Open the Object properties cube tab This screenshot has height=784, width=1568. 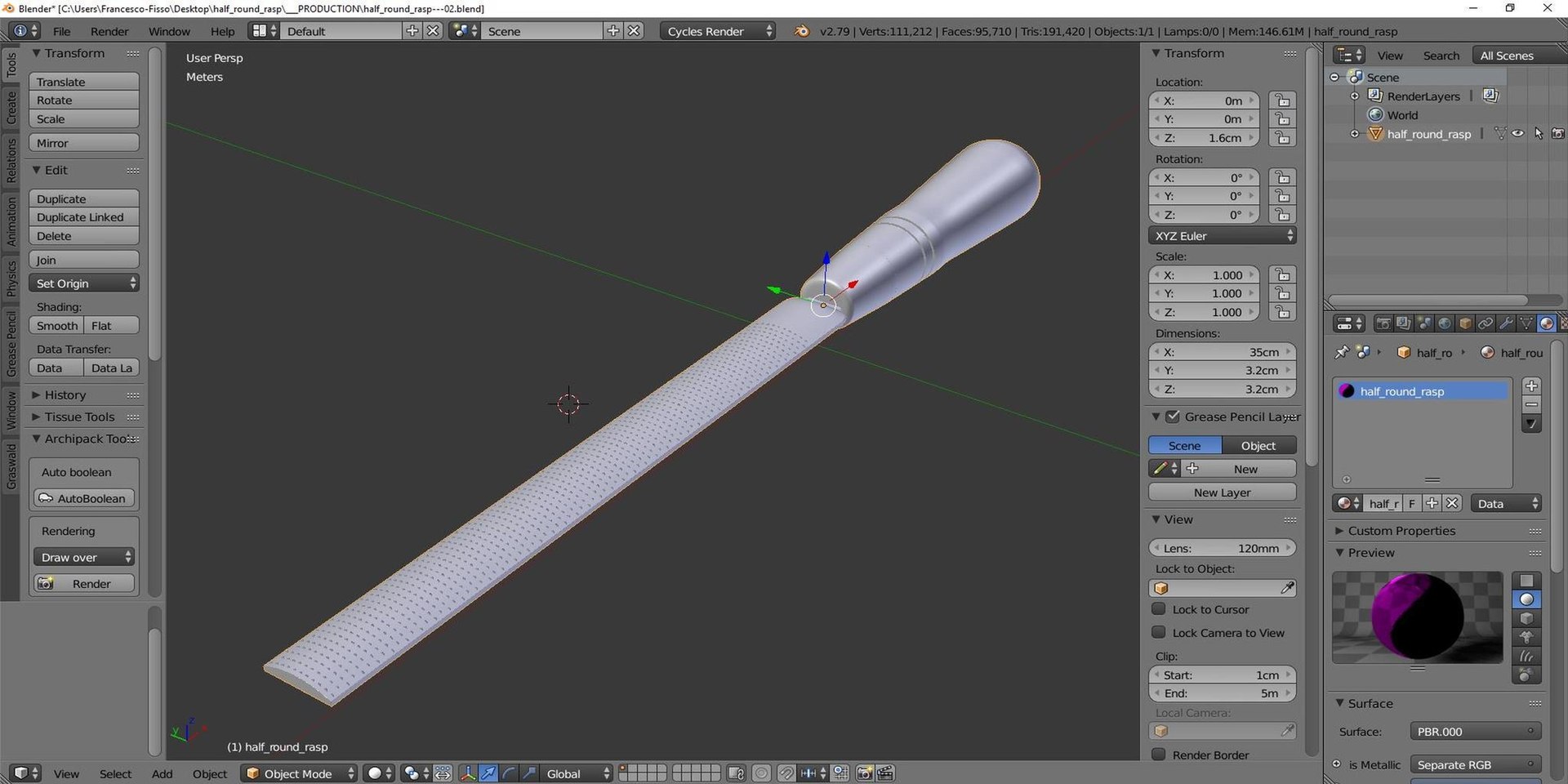(x=1465, y=323)
